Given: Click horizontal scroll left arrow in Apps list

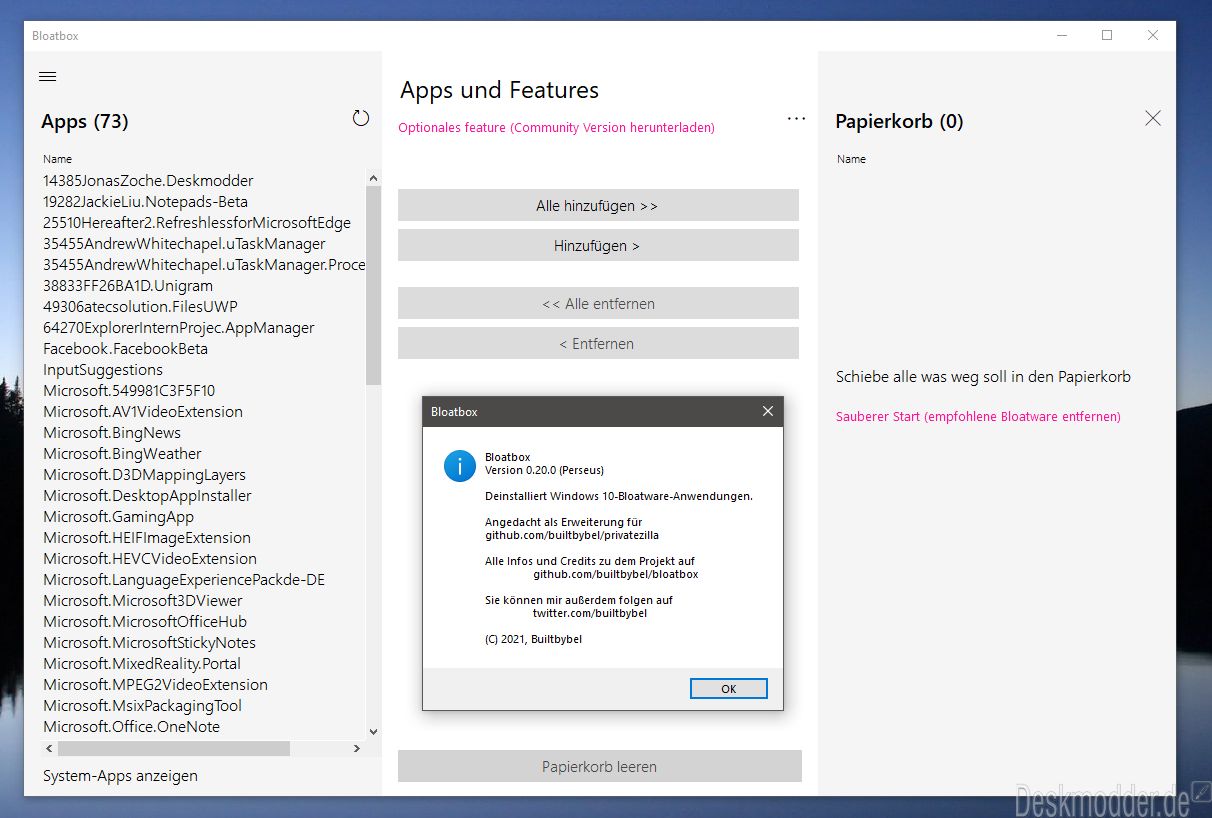Looking at the screenshot, I should tap(50, 748).
